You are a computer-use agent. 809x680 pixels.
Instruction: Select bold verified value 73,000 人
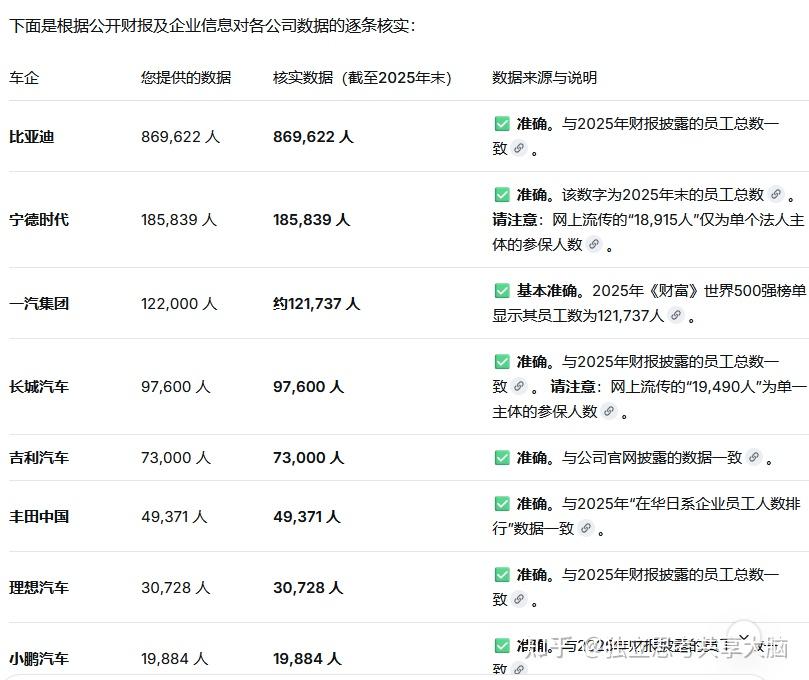pyautogui.click(x=309, y=458)
